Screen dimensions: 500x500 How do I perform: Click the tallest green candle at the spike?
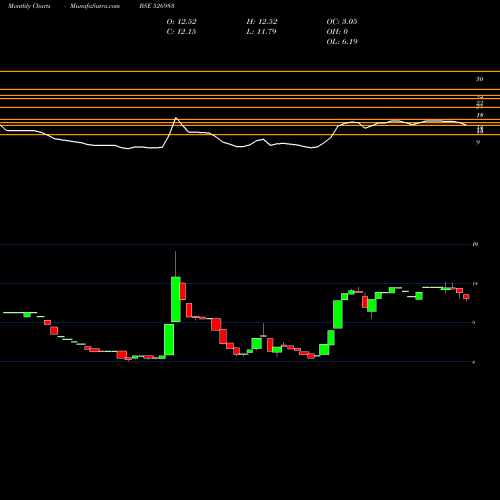tap(176, 299)
